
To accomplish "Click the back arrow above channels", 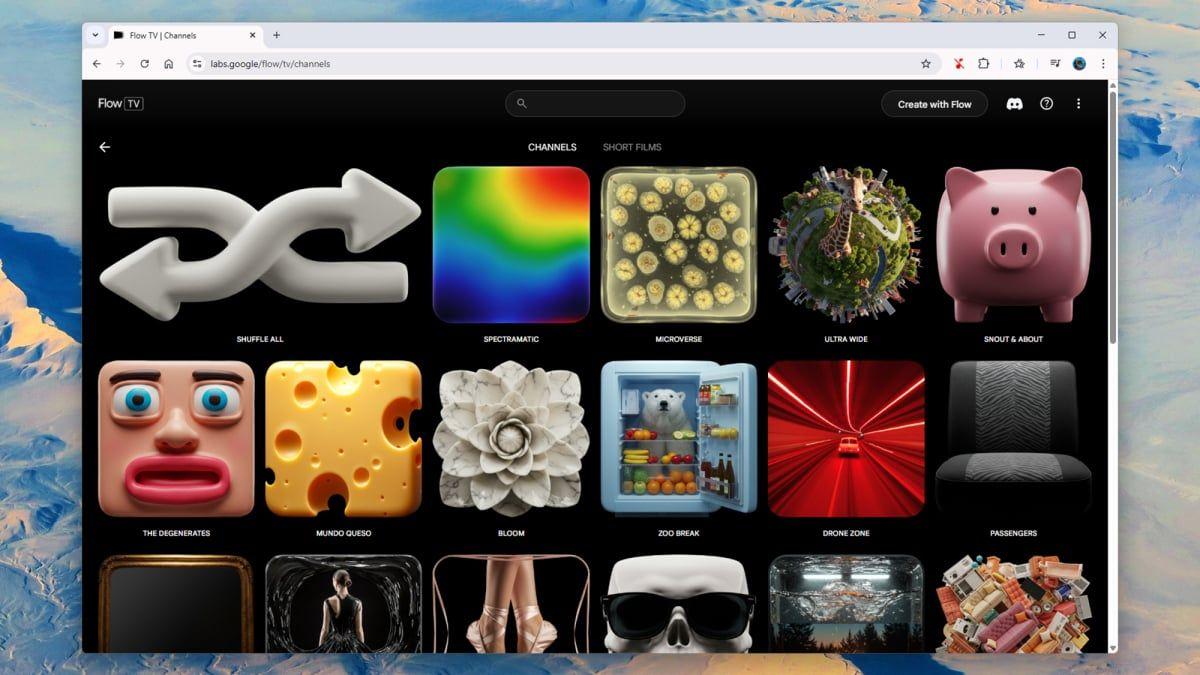I will (x=105, y=147).
